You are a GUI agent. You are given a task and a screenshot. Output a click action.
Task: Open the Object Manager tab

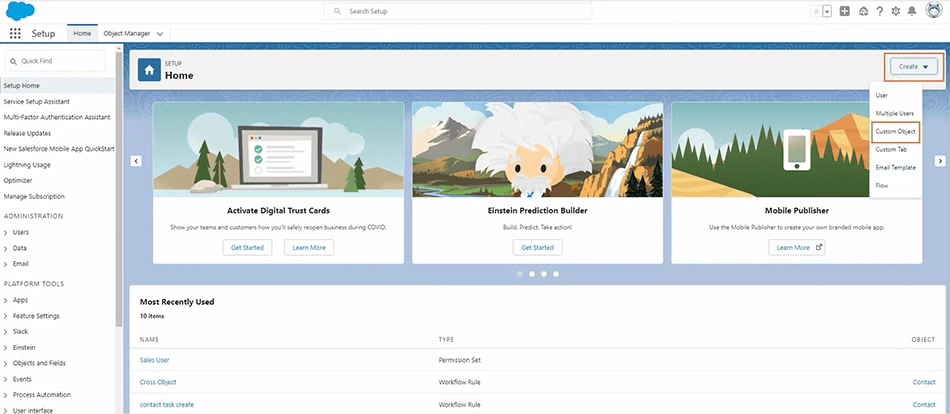pyautogui.click(x=127, y=33)
